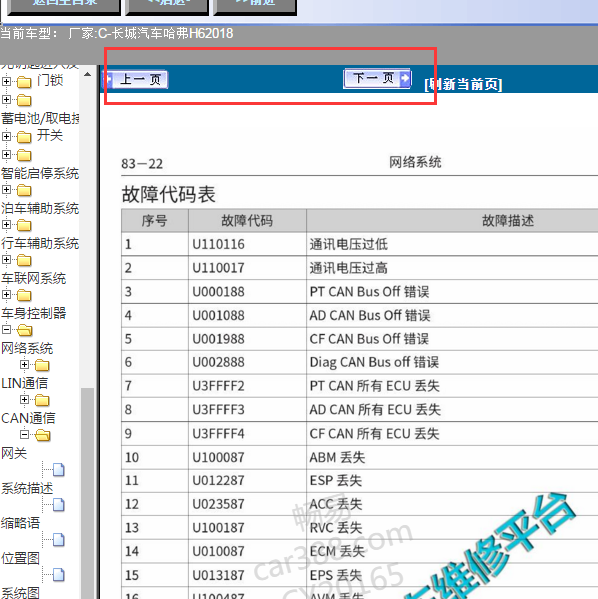Click the folder icon above 泊车辅助系统
Viewport: 598px width, 599px height.
point(24,190)
